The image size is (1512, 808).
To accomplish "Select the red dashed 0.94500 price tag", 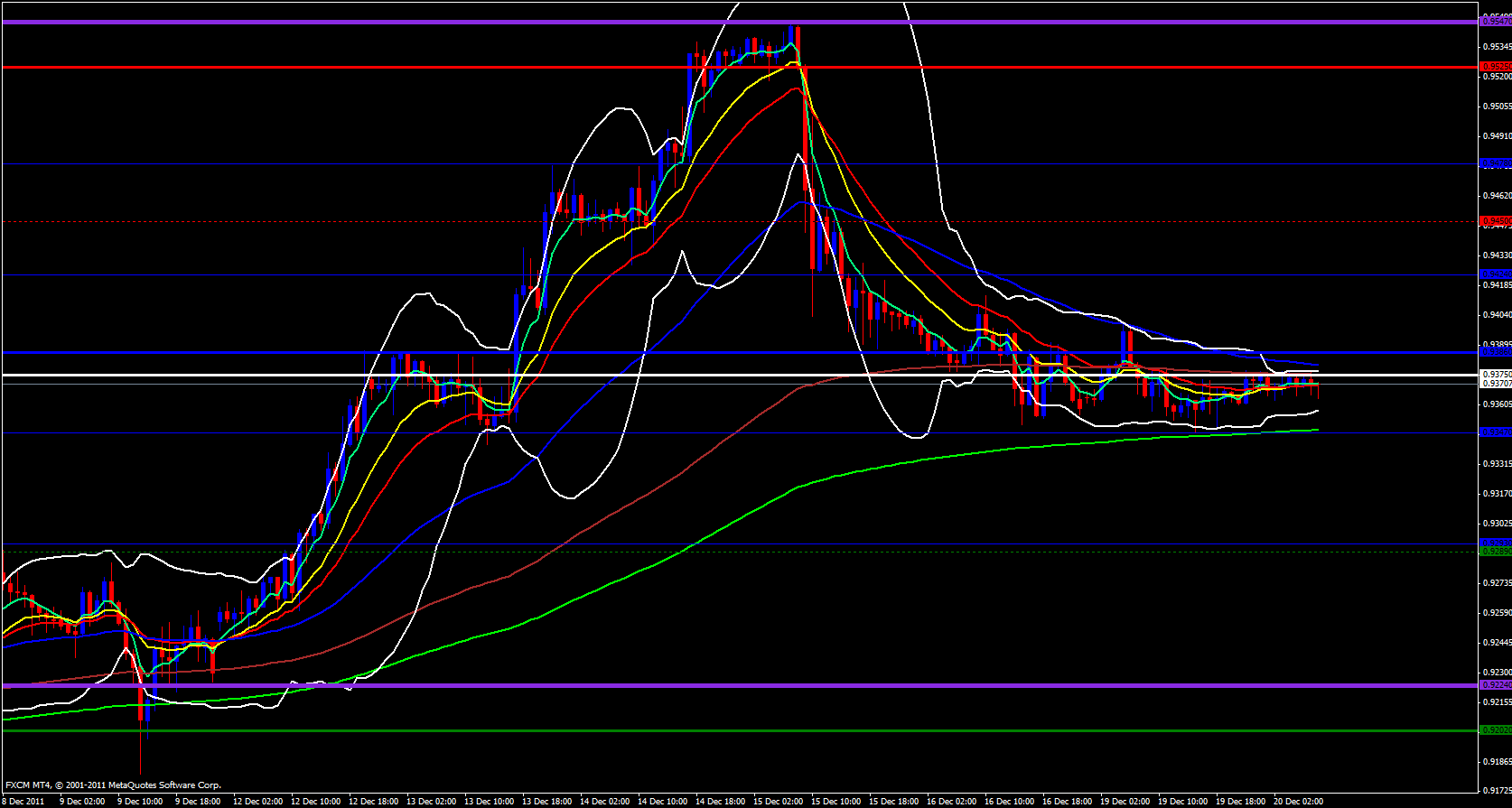I will click(1495, 221).
